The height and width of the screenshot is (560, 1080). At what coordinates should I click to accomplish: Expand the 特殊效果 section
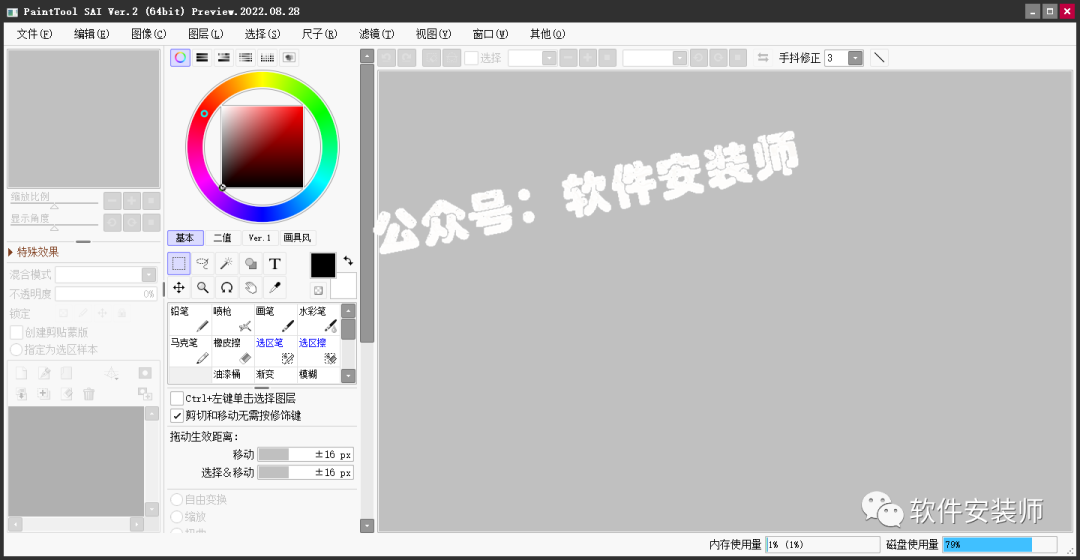tap(33, 252)
